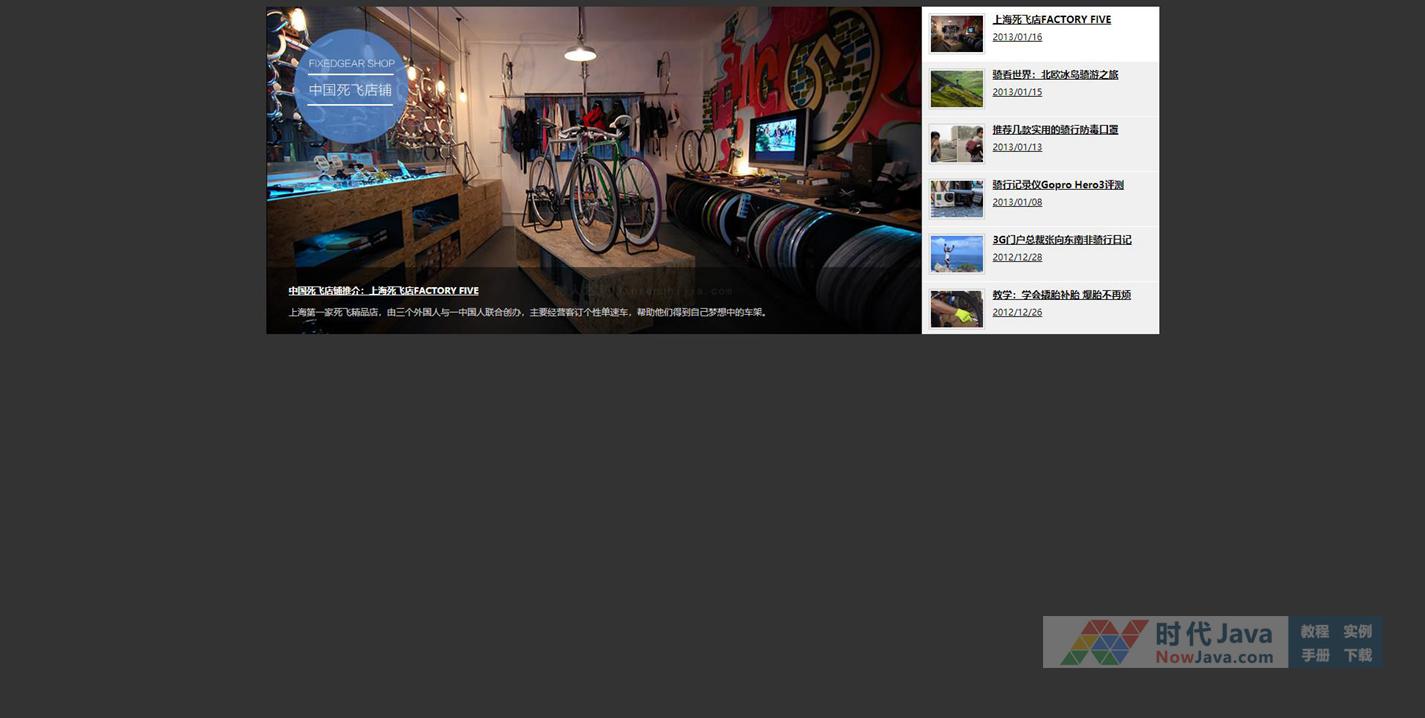Click the 2013/01/16 date link
Viewport: 1425px width, 718px height.
[1017, 37]
